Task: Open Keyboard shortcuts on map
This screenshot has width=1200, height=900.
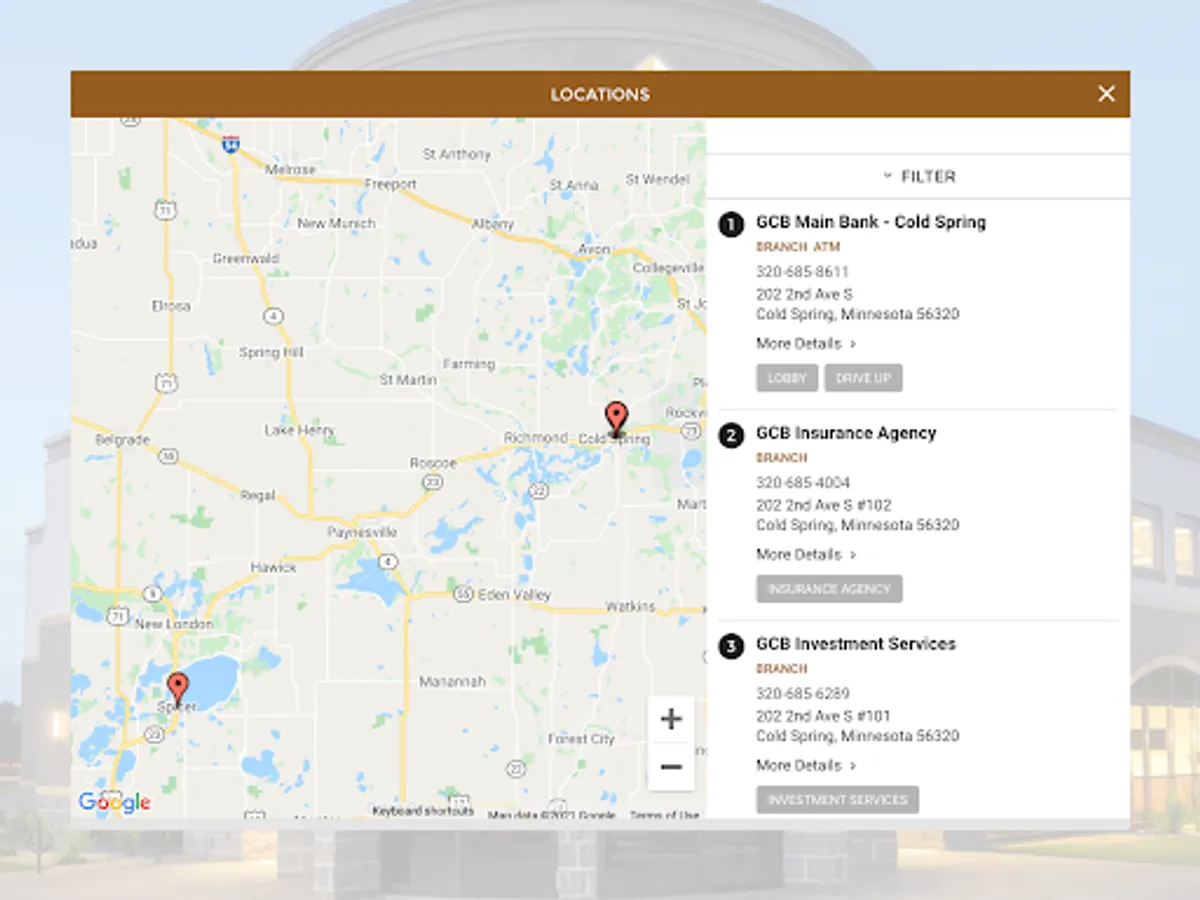Action: pyautogui.click(x=423, y=811)
